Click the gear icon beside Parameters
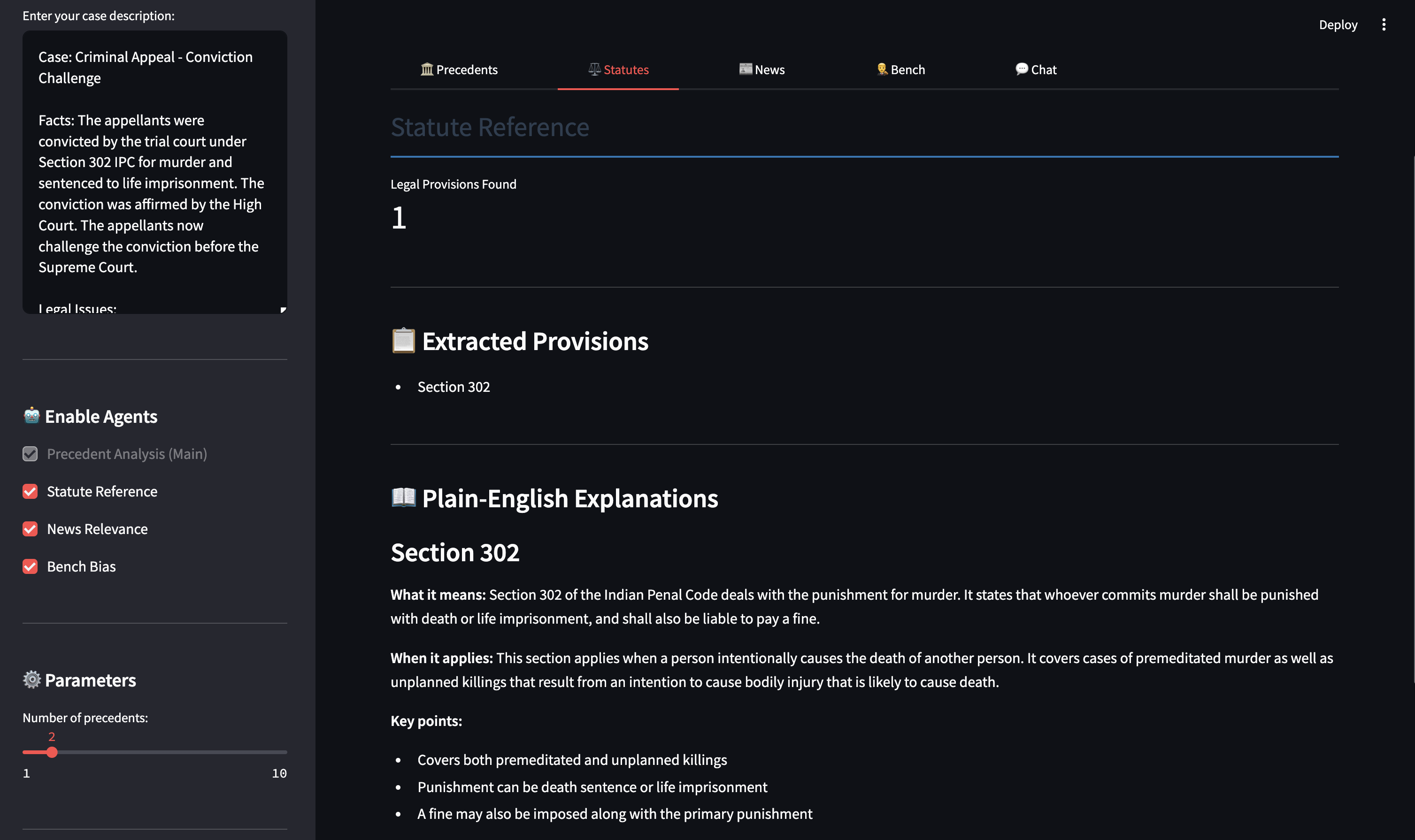1415x840 pixels. 32,679
